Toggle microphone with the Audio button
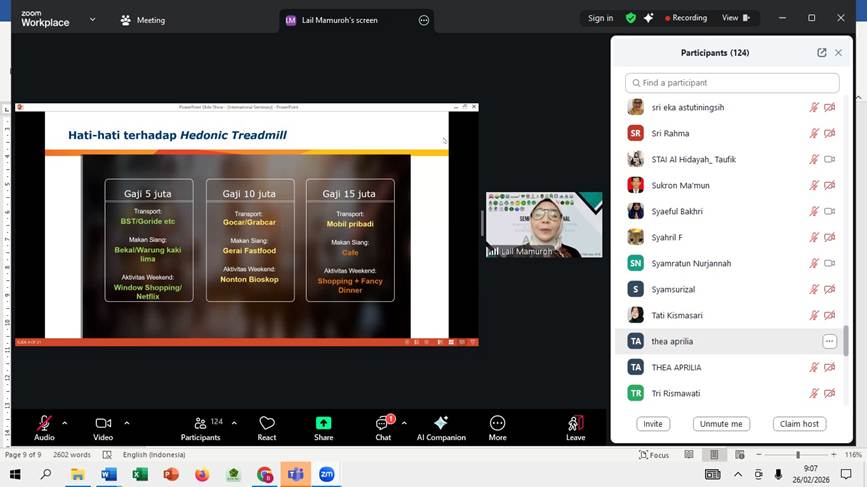 [44, 426]
